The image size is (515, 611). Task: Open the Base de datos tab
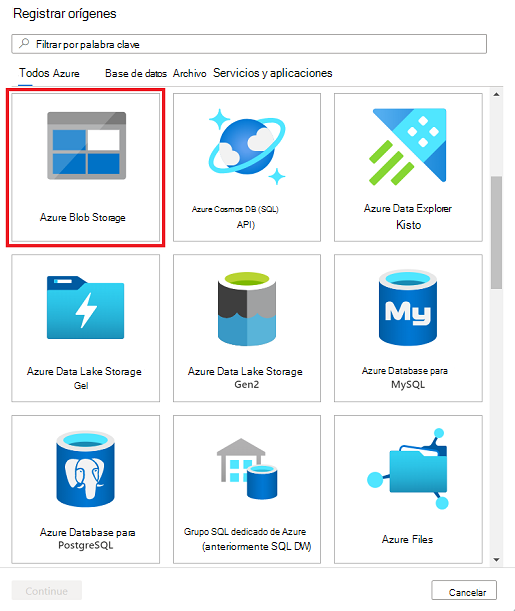(136, 73)
